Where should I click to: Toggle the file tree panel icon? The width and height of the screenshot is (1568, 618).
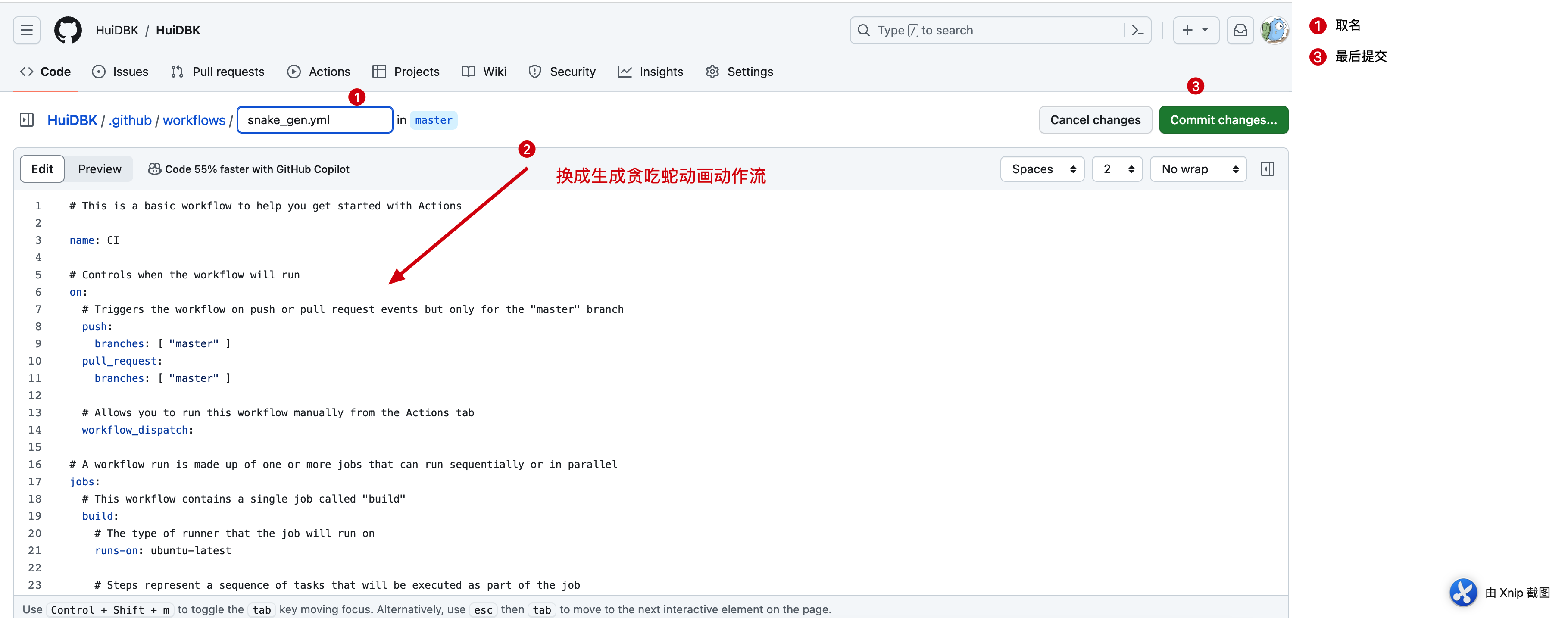pos(27,120)
